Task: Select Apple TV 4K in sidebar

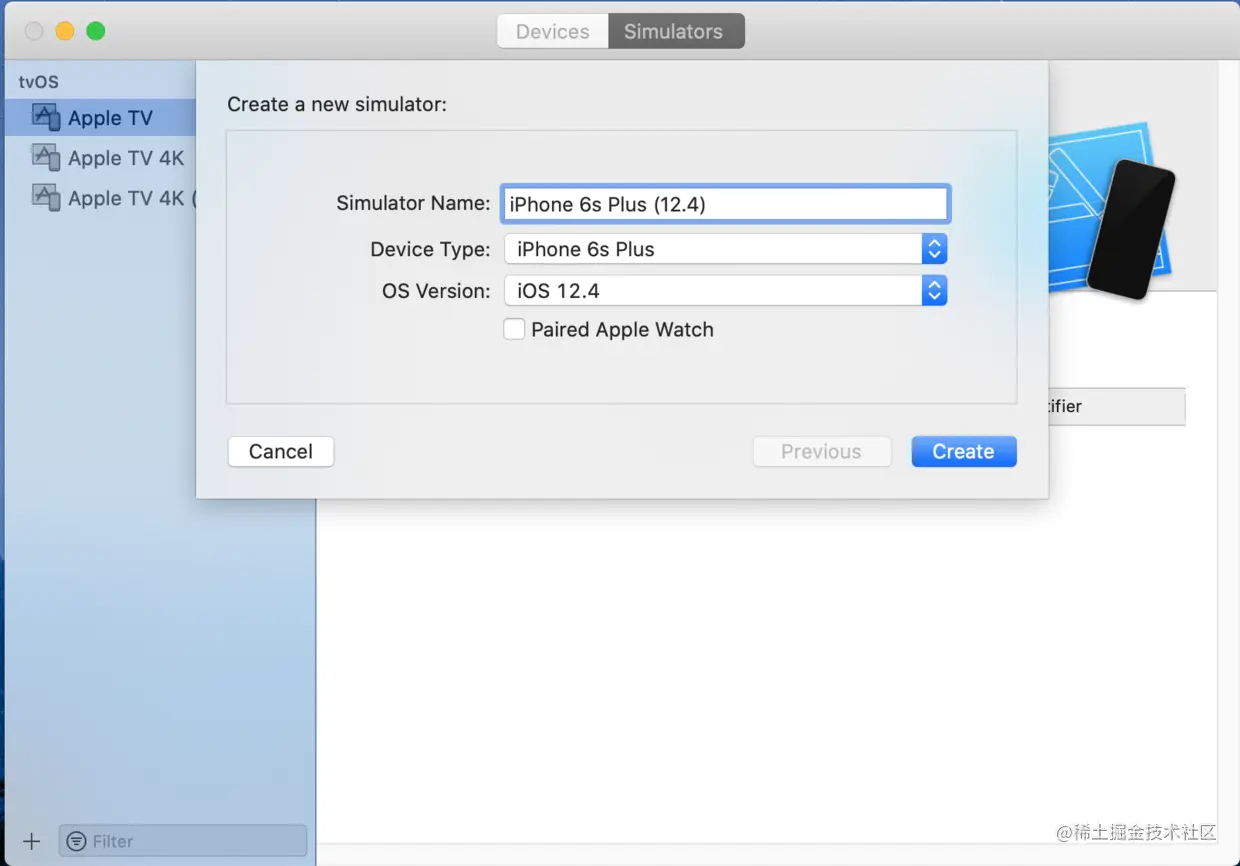Action: point(100,157)
